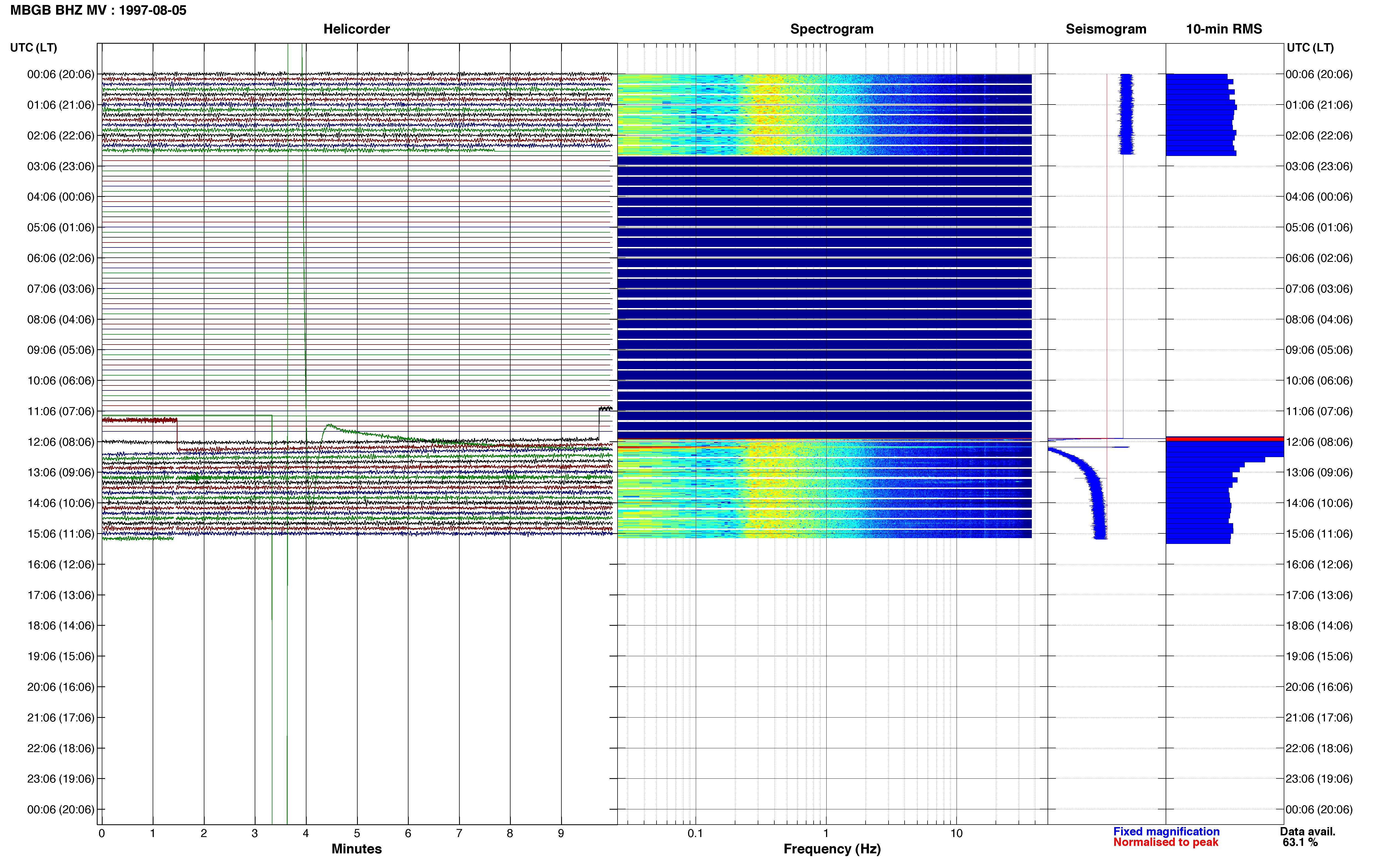Click left time label '18:06 (14:06)'
The image size is (1388, 868).
[60, 626]
